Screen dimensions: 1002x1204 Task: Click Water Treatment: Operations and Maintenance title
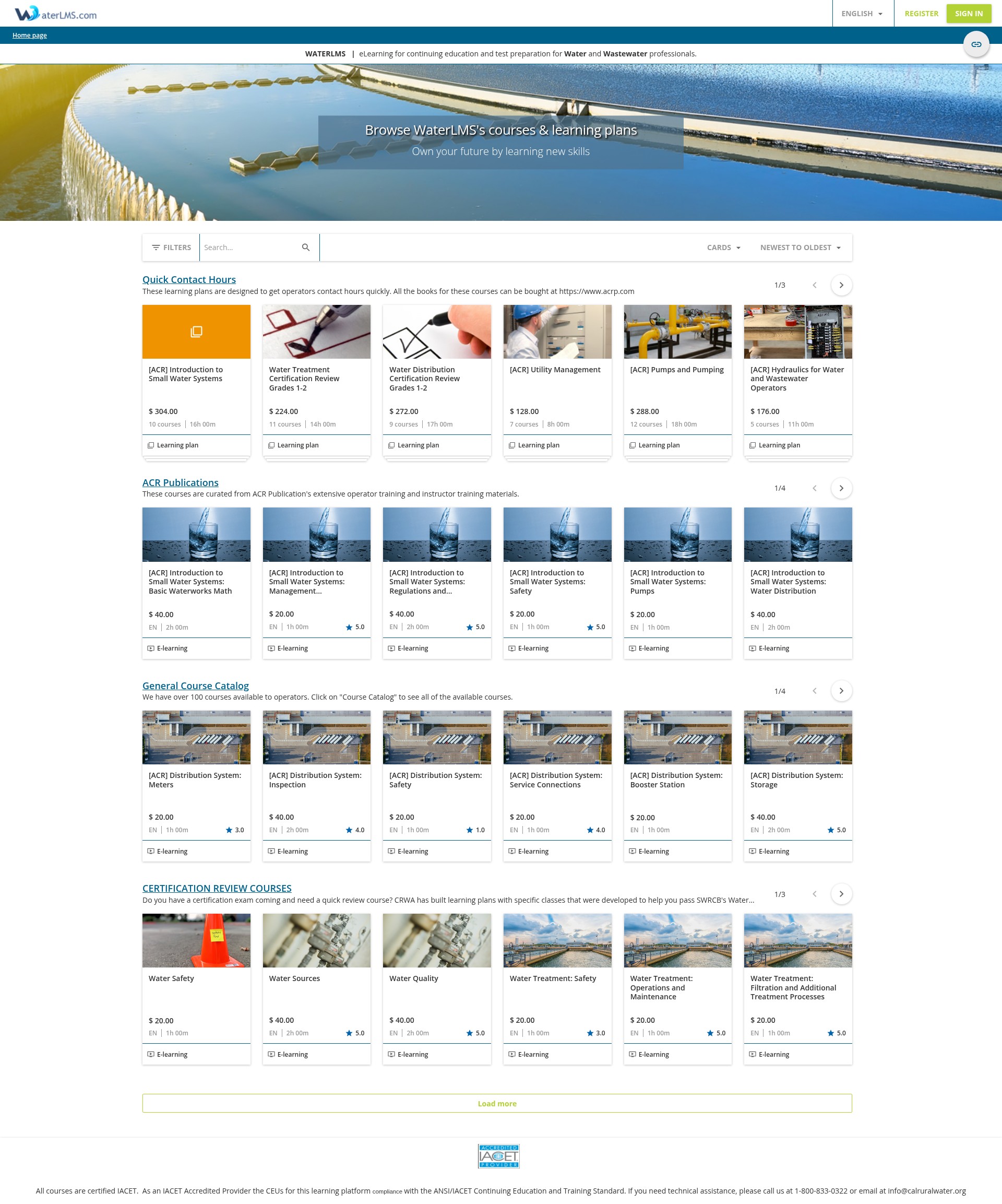click(x=661, y=987)
